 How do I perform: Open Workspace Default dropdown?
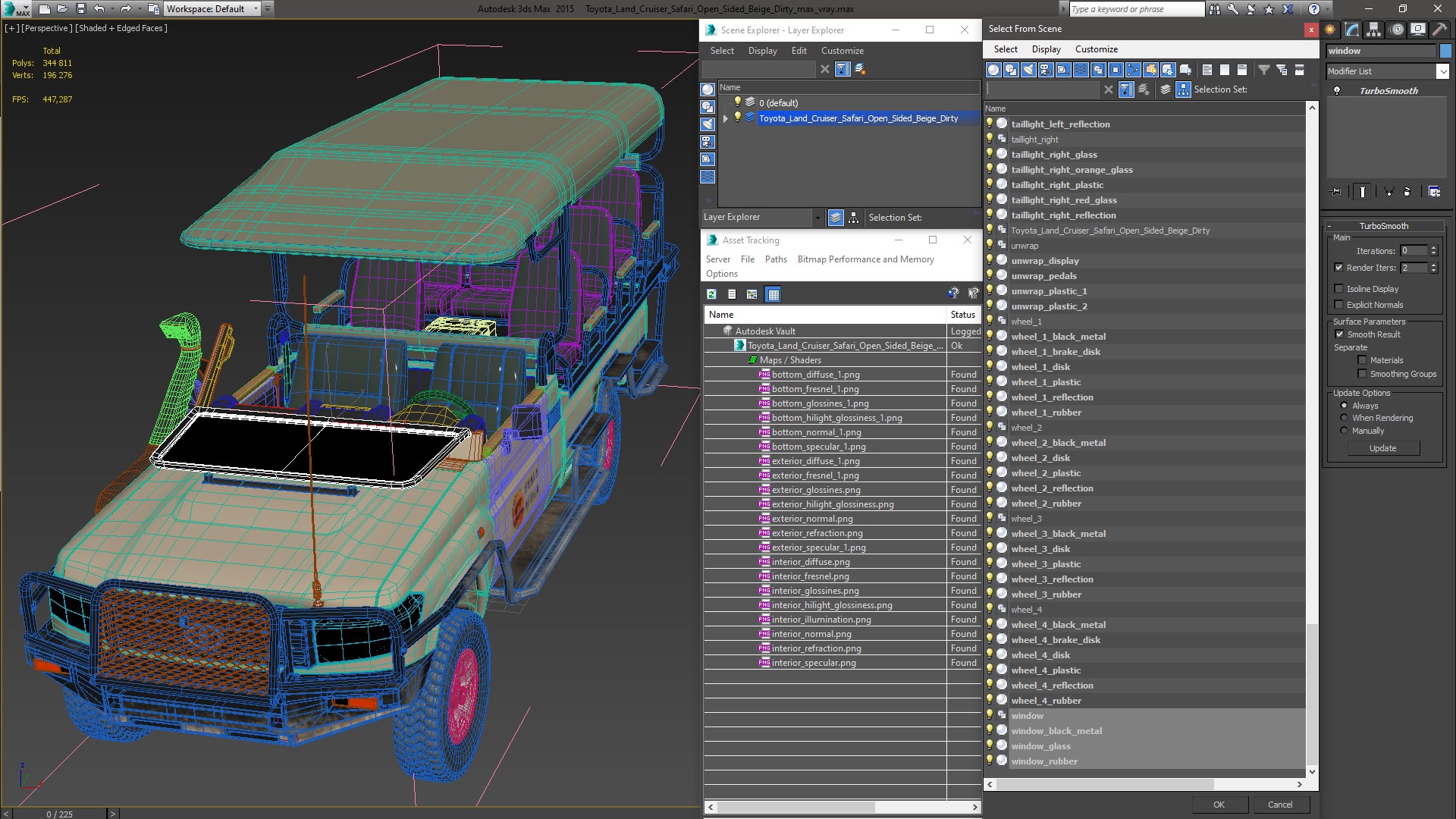click(256, 9)
